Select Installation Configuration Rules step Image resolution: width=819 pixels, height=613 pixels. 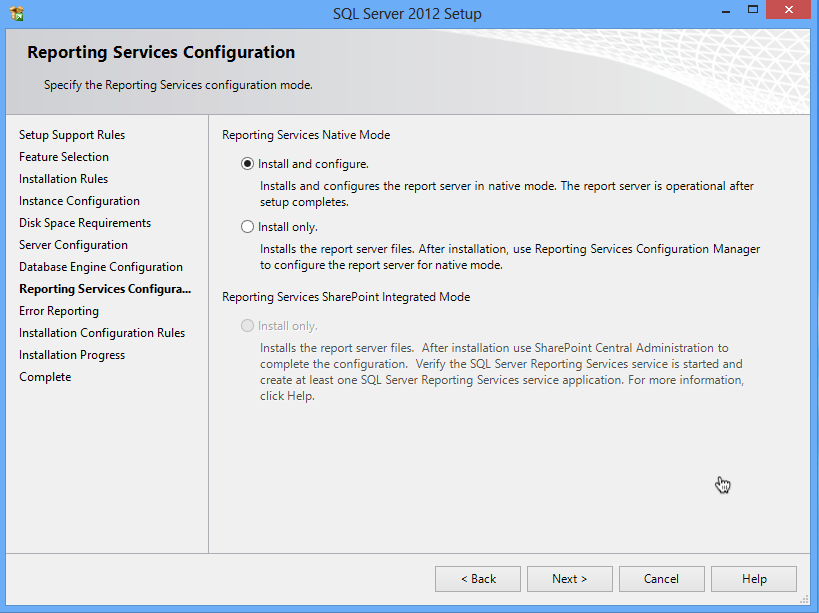click(x=102, y=333)
